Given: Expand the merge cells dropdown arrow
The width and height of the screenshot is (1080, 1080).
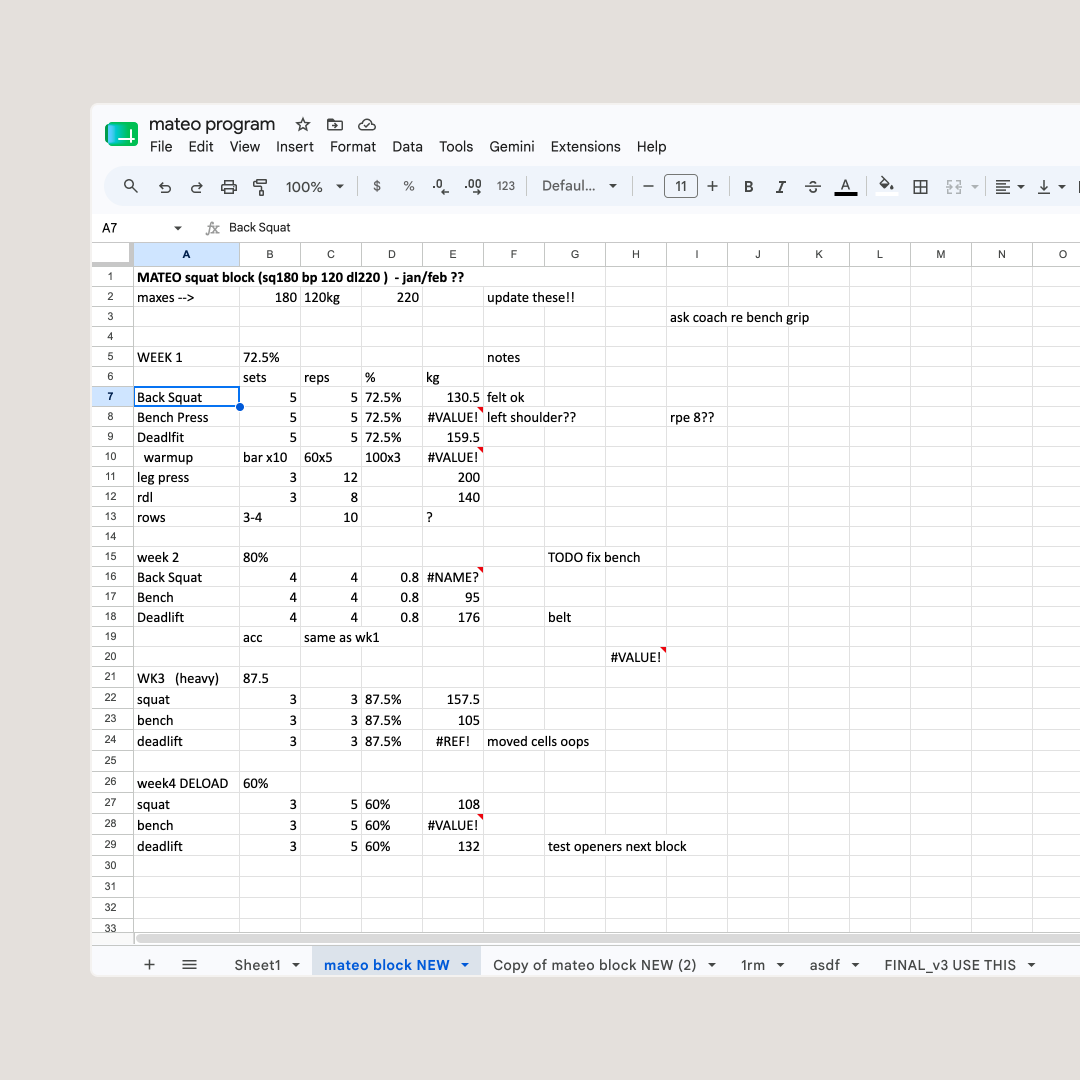Looking at the screenshot, I should click(975, 186).
